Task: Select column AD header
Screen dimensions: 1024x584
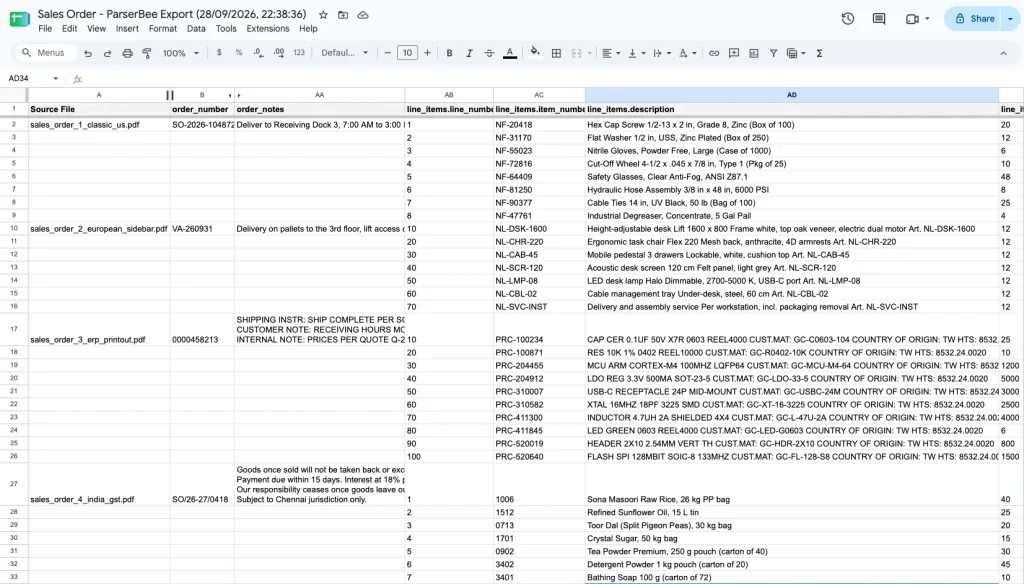Action: (792, 95)
